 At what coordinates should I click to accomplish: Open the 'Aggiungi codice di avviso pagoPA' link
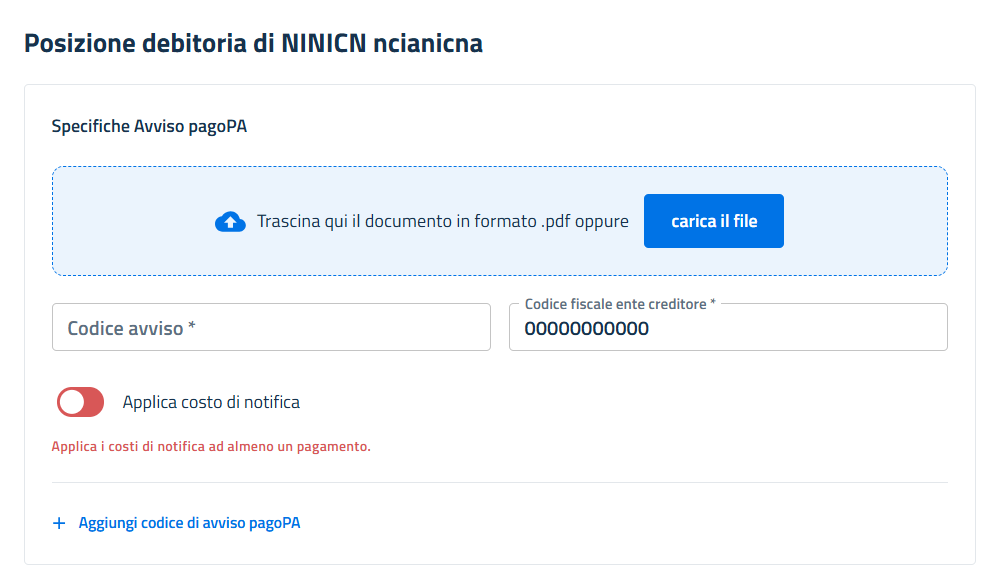coord(189,523)
